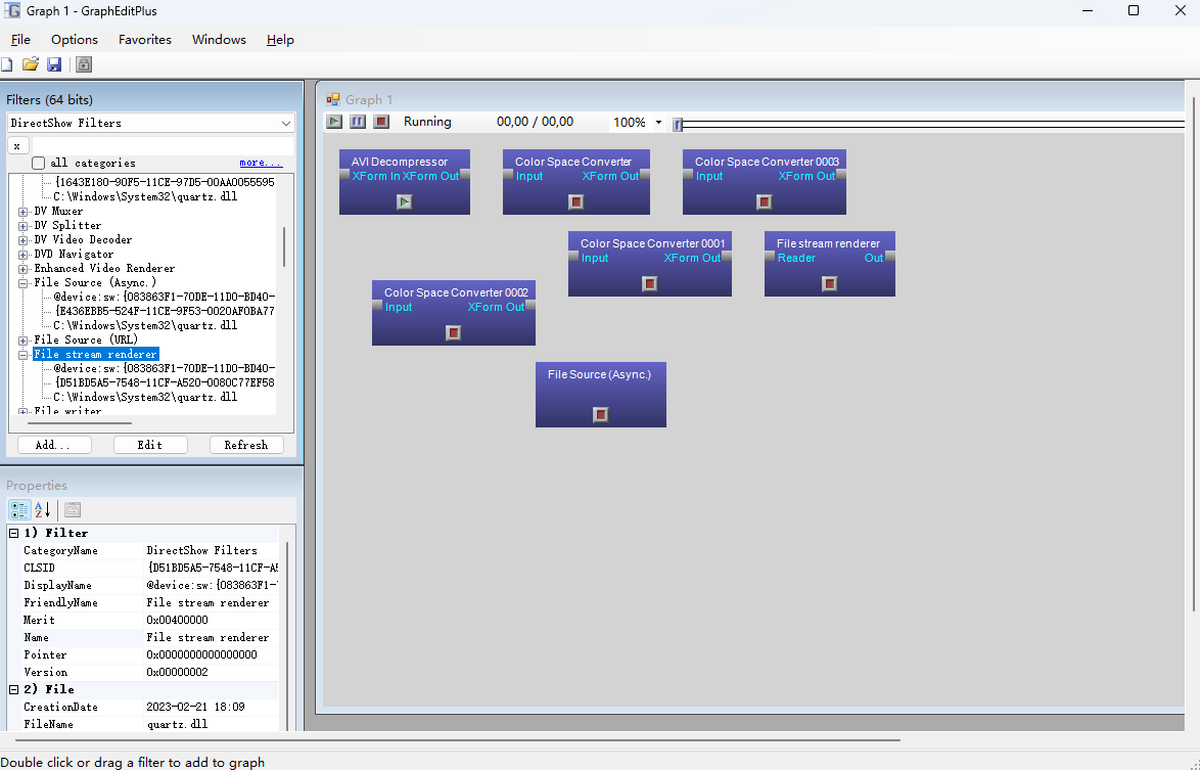Click the graph seek slider thumb
This screenshot has height=770, width=1200.
pos(678,124)
